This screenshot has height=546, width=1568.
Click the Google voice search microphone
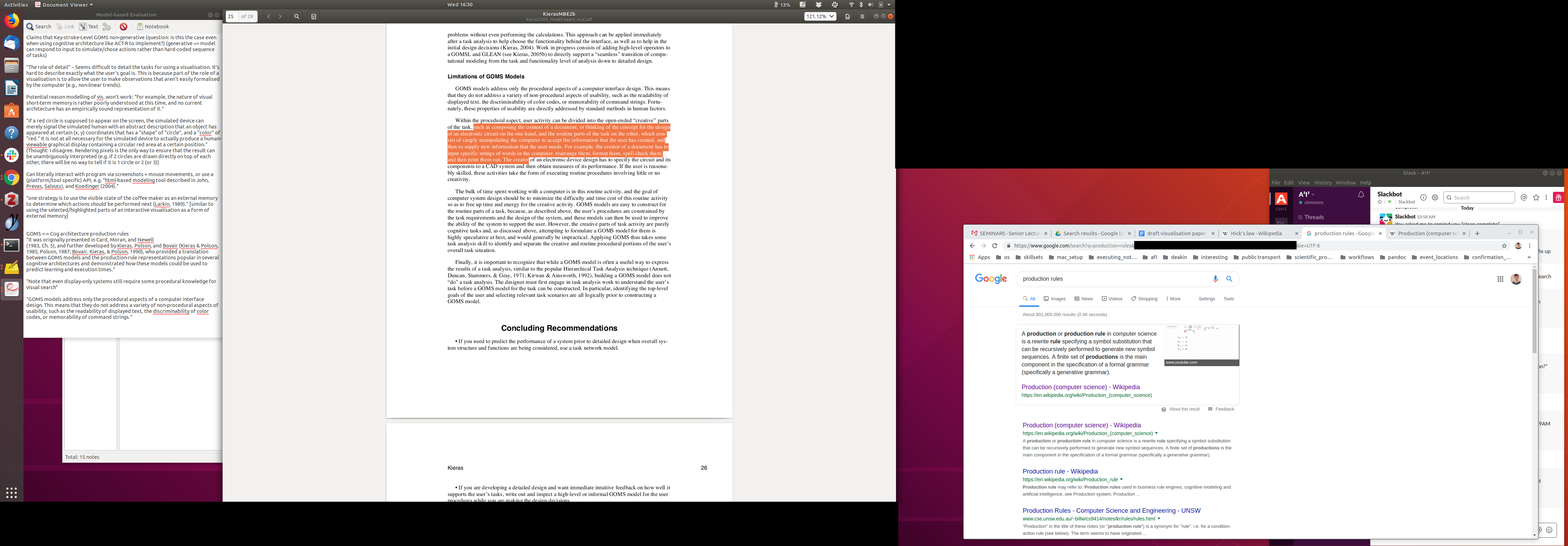point(1215,279)
